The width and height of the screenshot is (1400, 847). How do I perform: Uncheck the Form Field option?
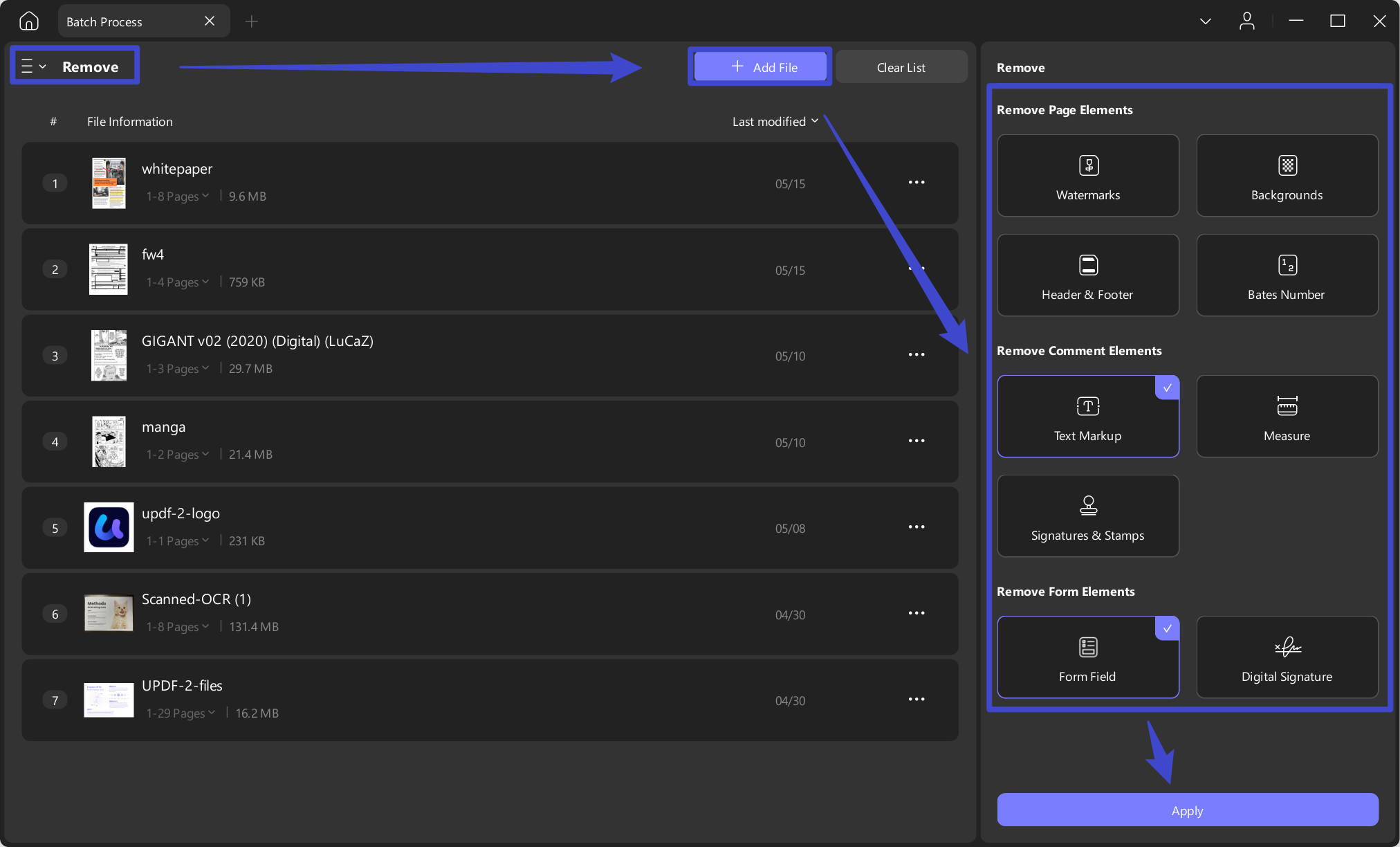pos(1088,657)
